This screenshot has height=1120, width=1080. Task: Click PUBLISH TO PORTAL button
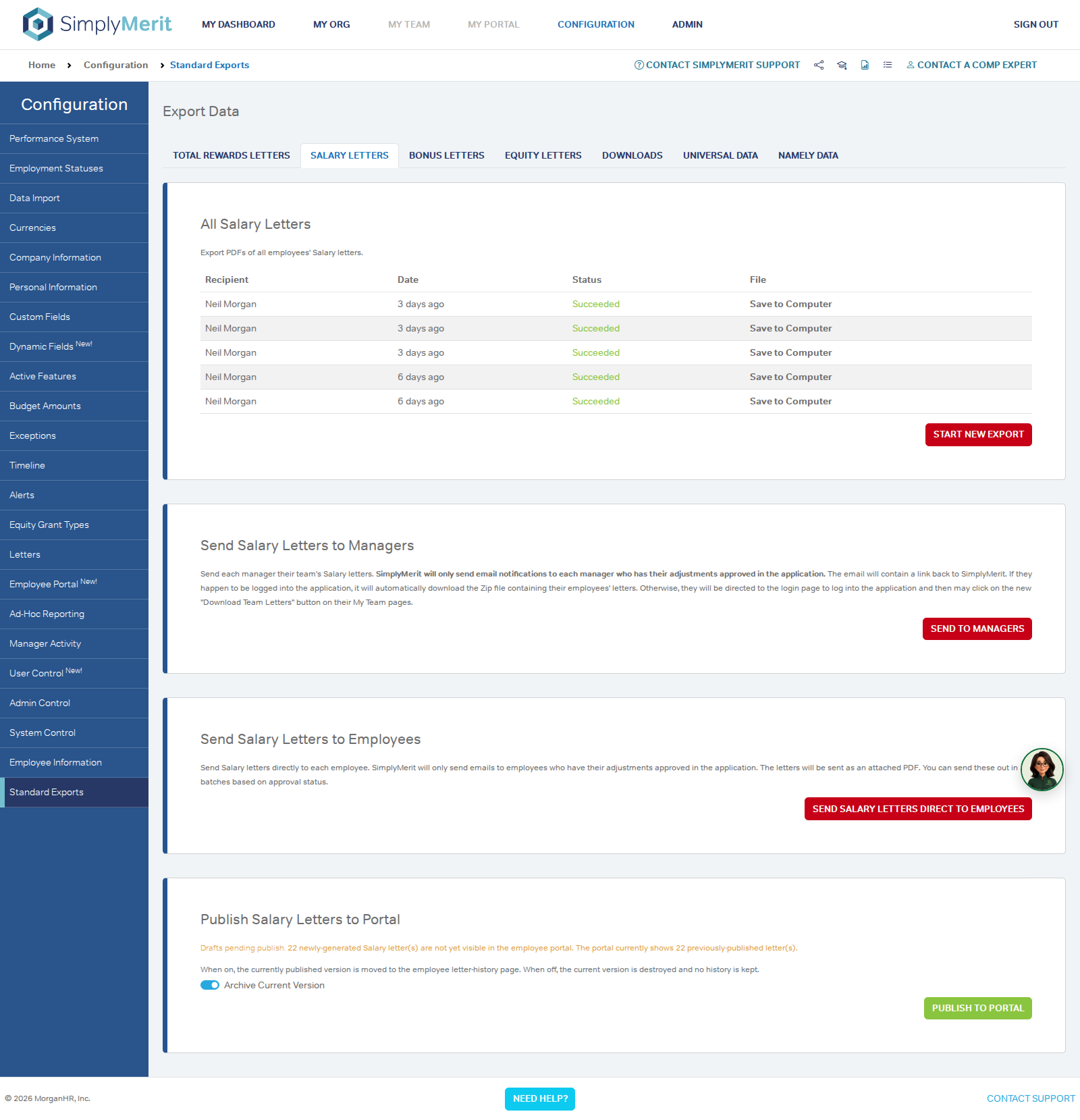pos(977,1008)
